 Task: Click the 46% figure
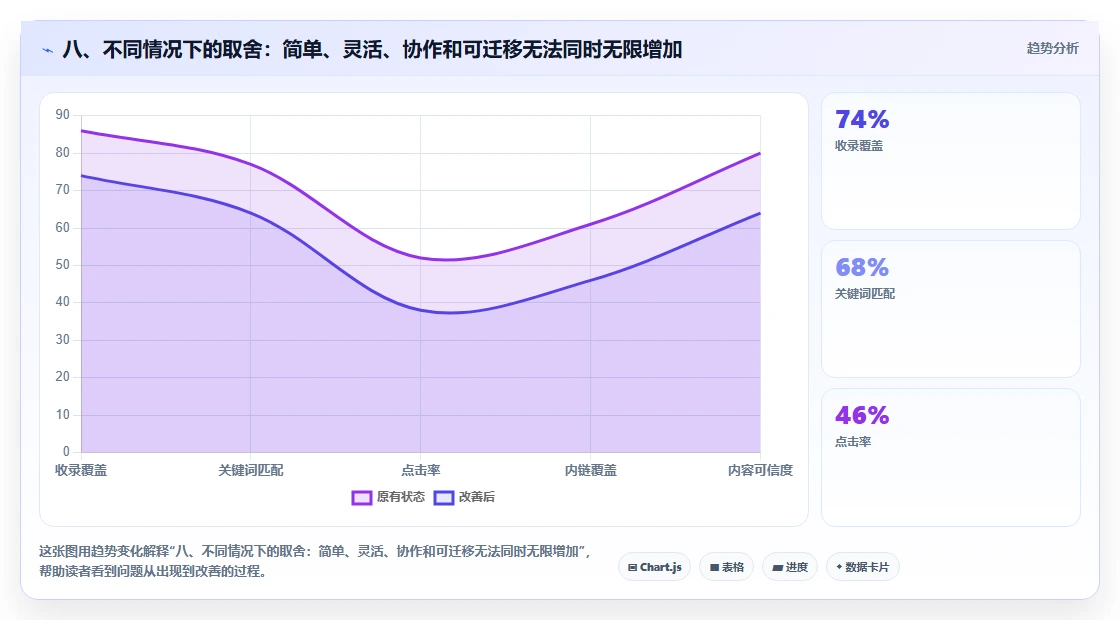[862, 415]
